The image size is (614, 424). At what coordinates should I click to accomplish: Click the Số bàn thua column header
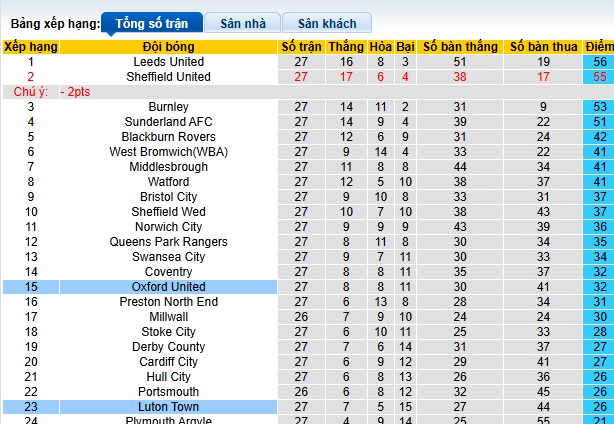click(543, 47)
